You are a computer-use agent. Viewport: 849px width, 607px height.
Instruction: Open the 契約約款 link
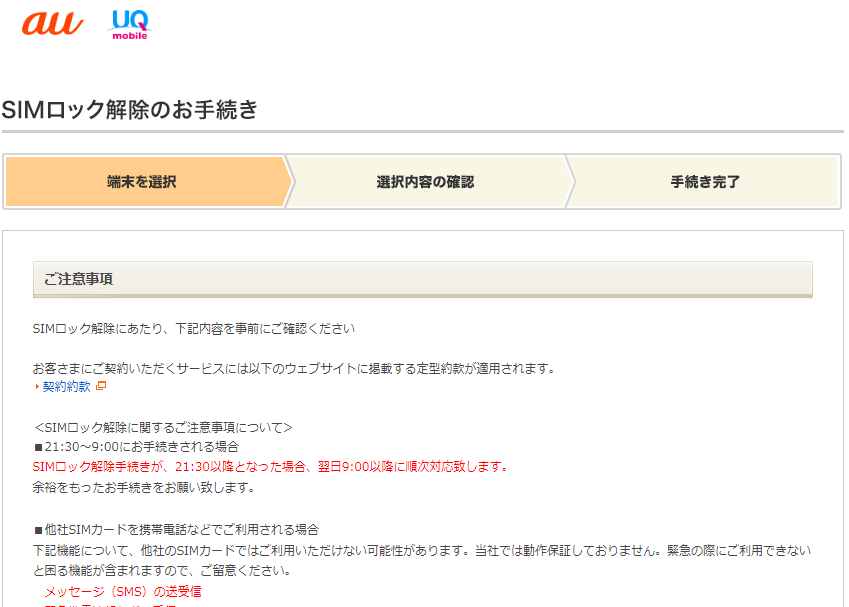pyautogui.click(x=66, y=386)
